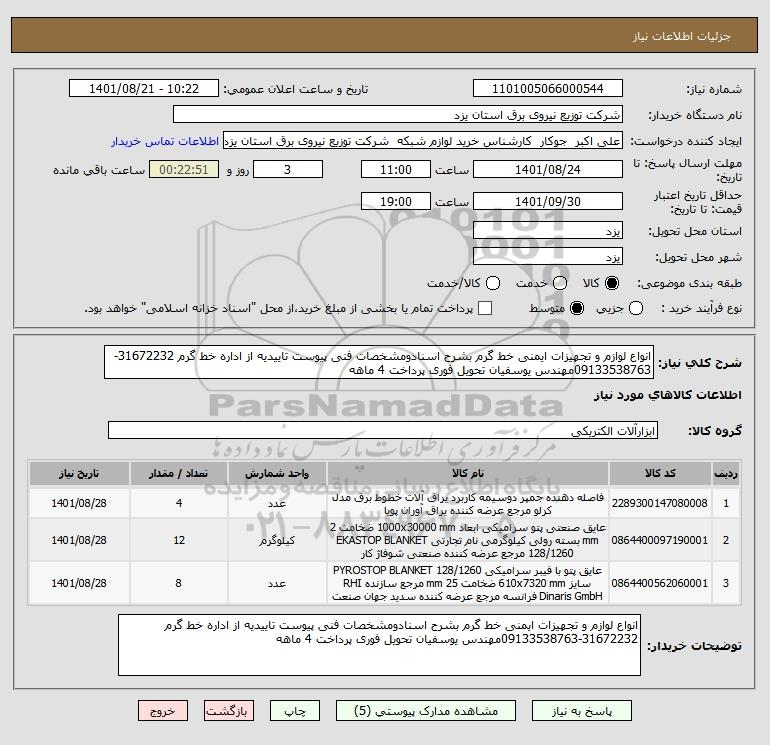Click the buyer organization name field
Viewport: 770px width, 745px height.
tap(398, 114)
